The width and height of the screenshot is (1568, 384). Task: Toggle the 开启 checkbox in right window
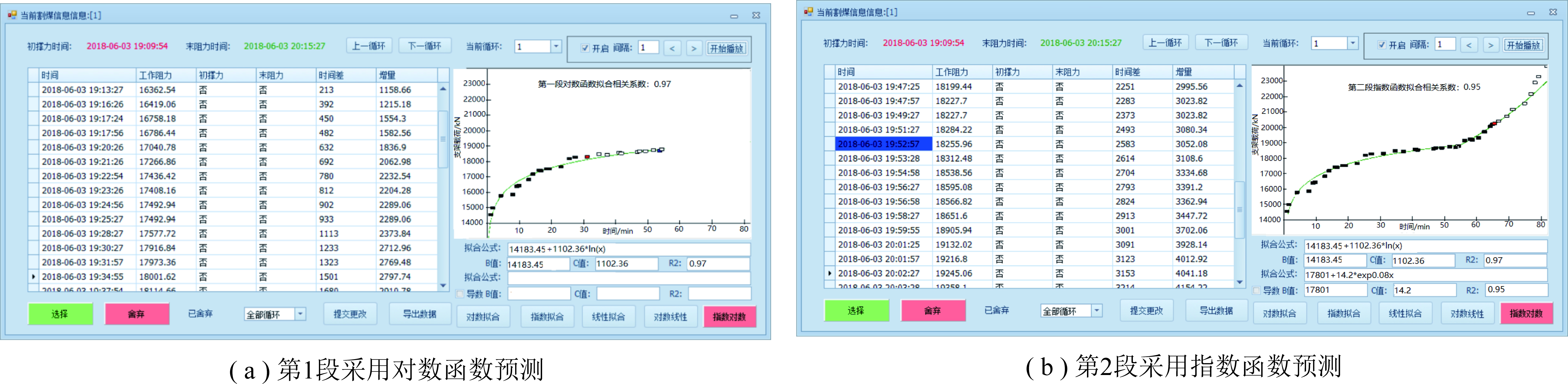pyautogui.click(x=1382, y=45)
